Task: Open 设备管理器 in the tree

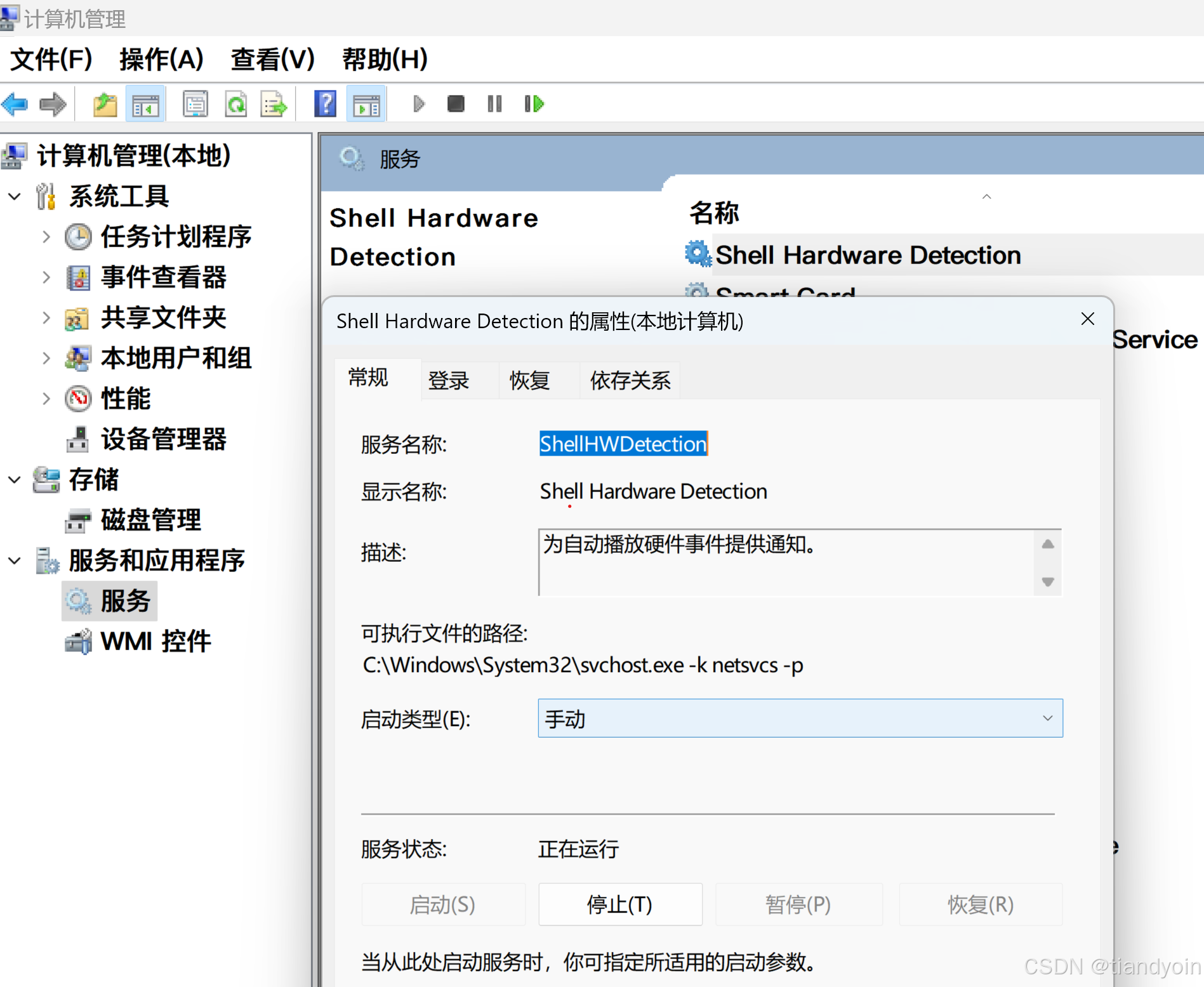Action: 164,439
